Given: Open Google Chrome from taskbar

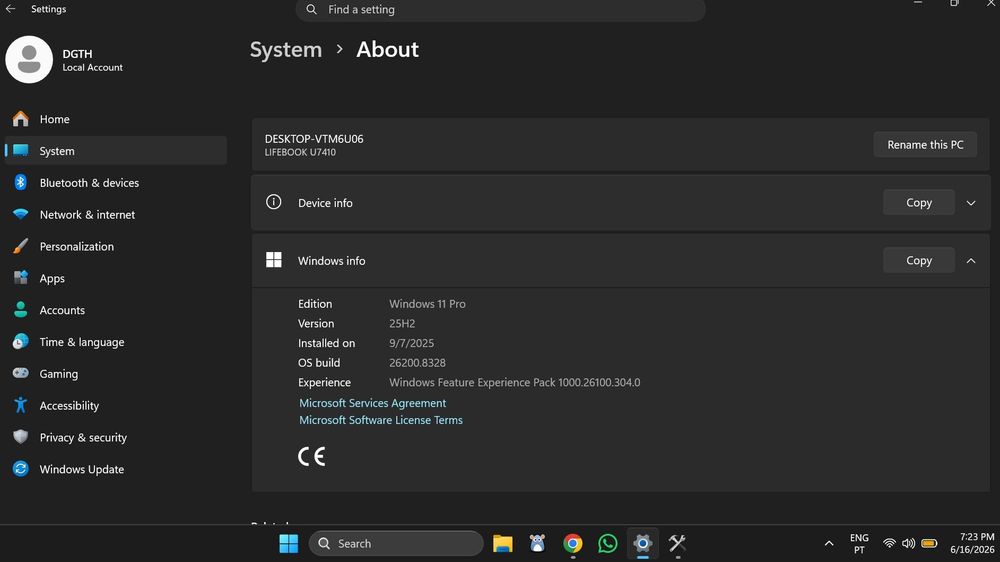Looking at the screenshot, I should coord(573,543).
